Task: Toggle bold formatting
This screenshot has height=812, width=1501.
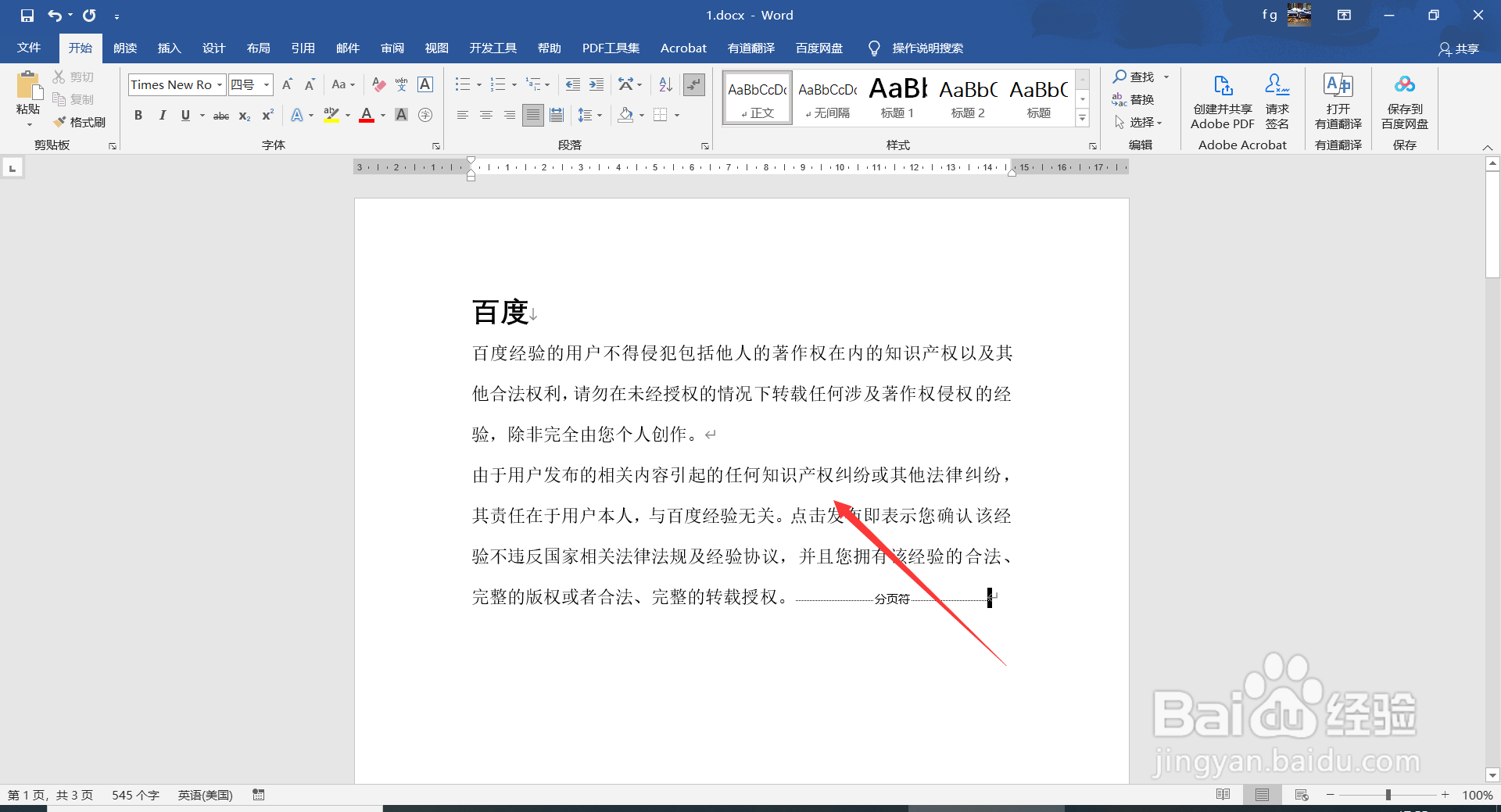Action: pyautogui.click(x=138, y=116)
